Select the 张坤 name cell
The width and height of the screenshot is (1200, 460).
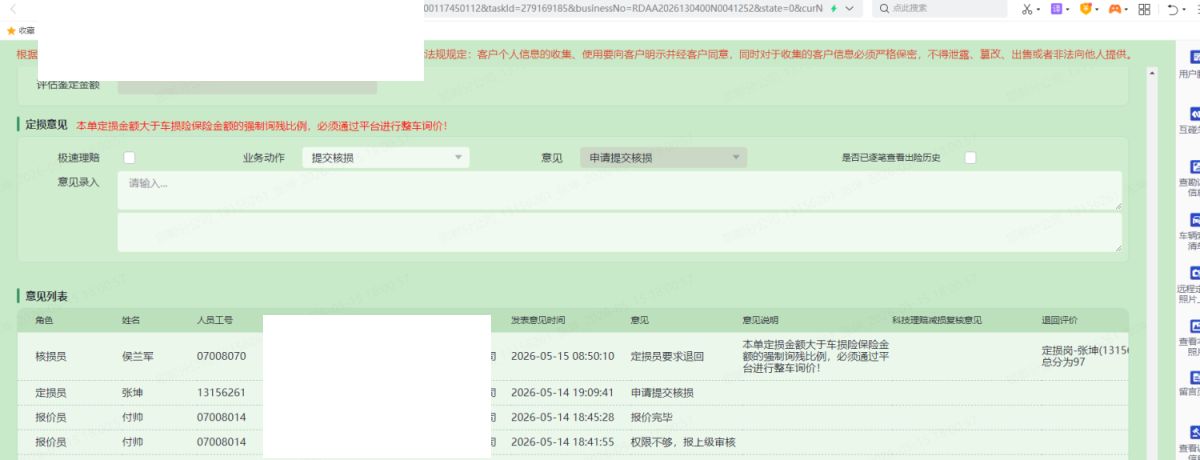coord(133,393)
